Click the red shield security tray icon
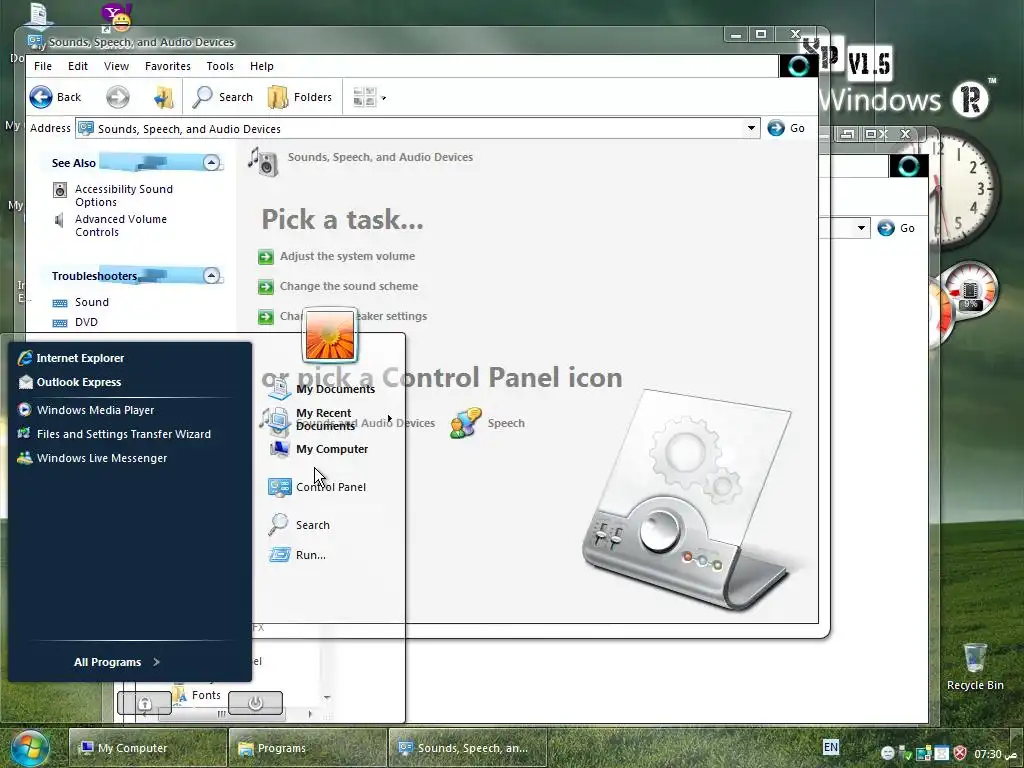 [x=960, y=754]
